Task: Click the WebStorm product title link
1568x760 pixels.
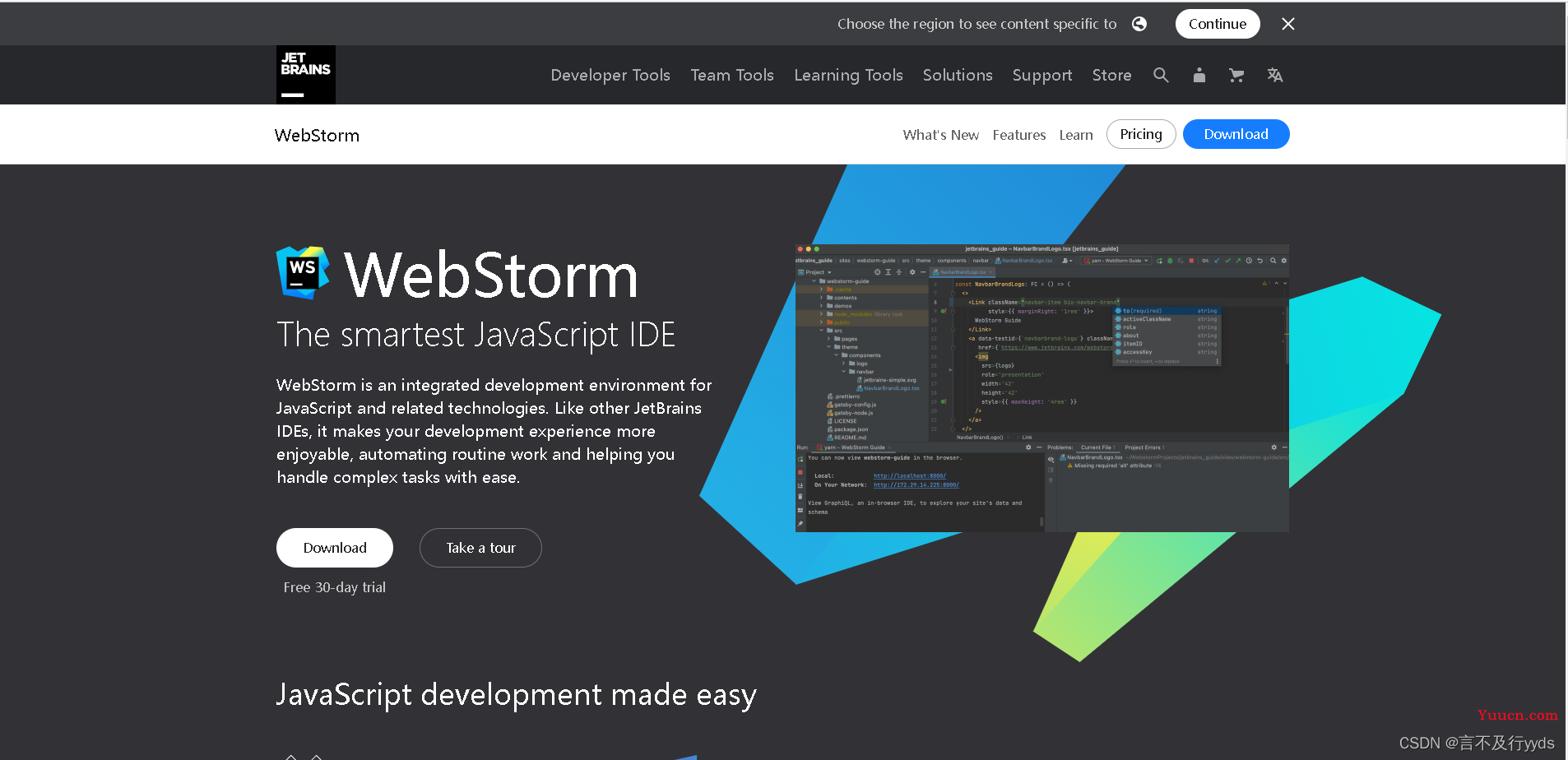Action: 317,135
